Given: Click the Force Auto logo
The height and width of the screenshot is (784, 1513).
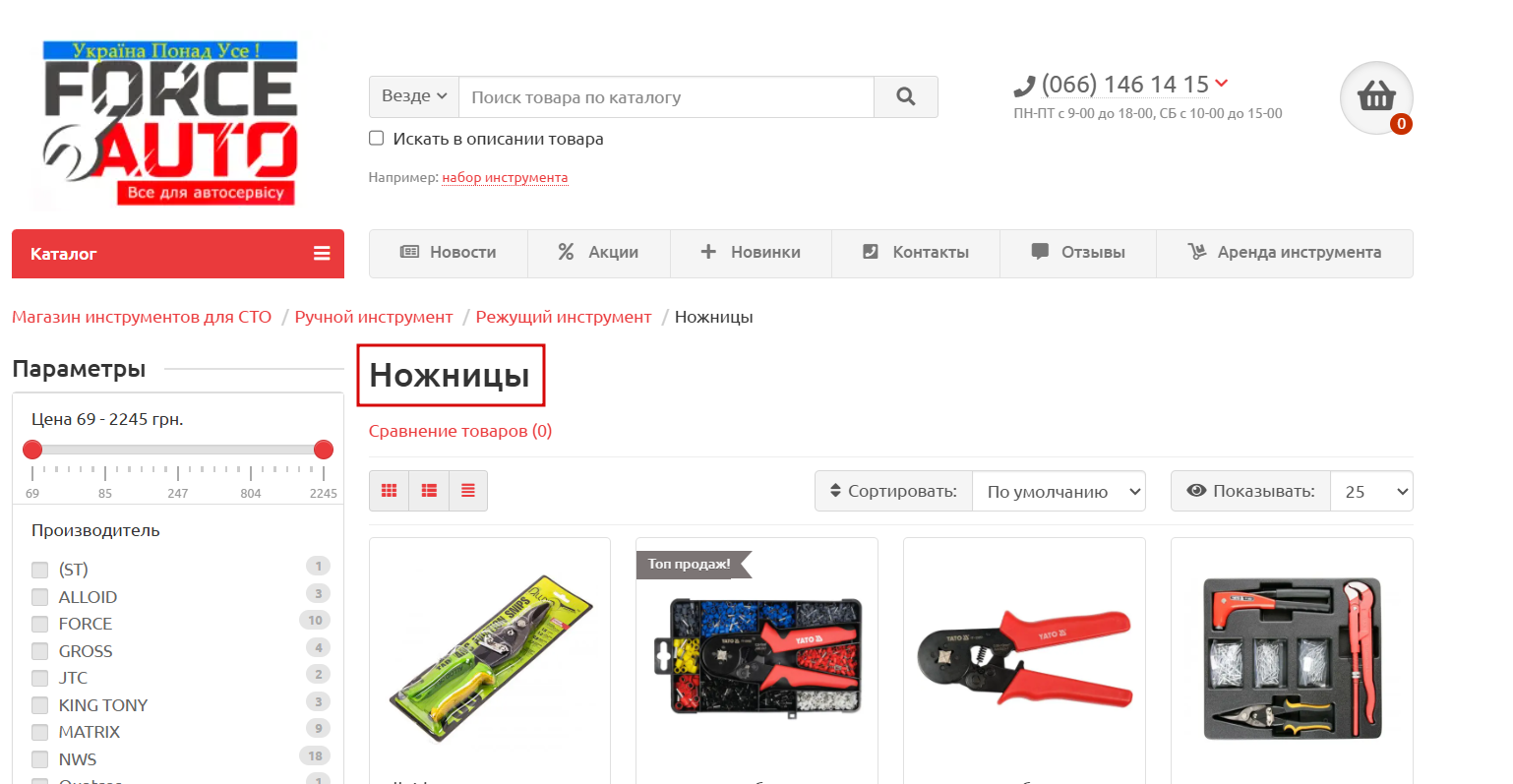Looking at the screenshot, I should pyautogui.click(x=170, y=123).
